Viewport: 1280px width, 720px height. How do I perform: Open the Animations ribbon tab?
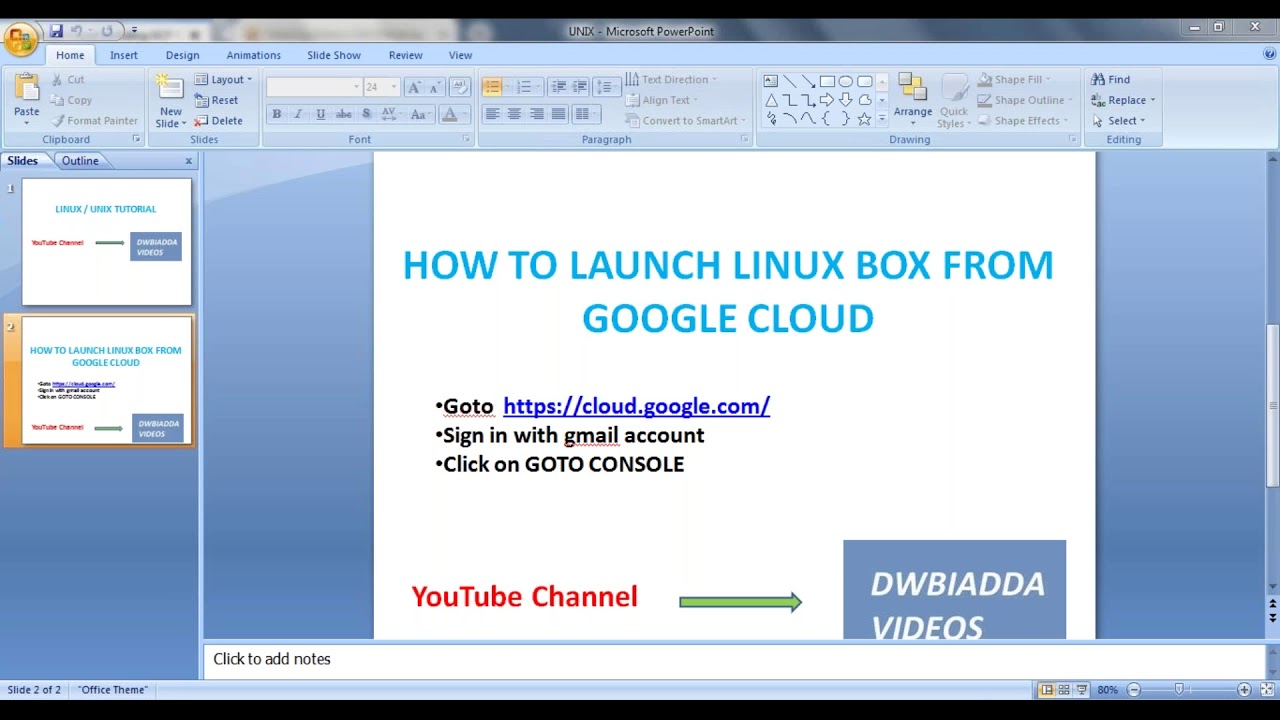[x=253, y=55]
